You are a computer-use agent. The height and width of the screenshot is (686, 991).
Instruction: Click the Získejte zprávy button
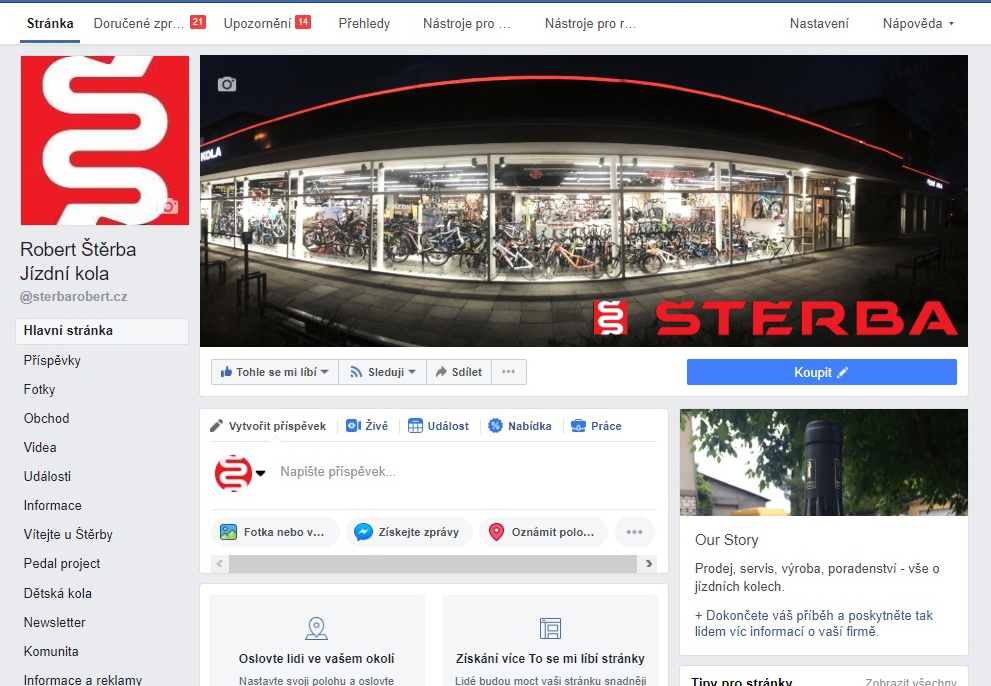[x=410, y=532]
